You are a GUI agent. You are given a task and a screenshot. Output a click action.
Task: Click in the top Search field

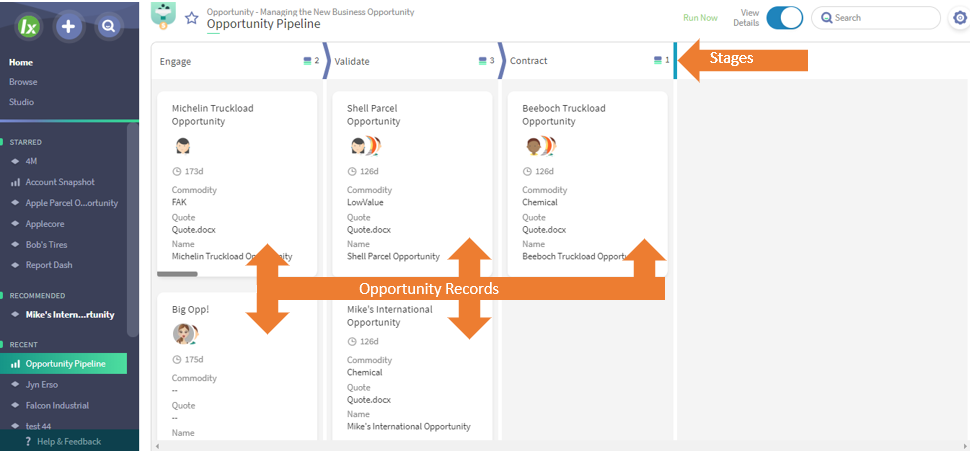tap(876, 18)
